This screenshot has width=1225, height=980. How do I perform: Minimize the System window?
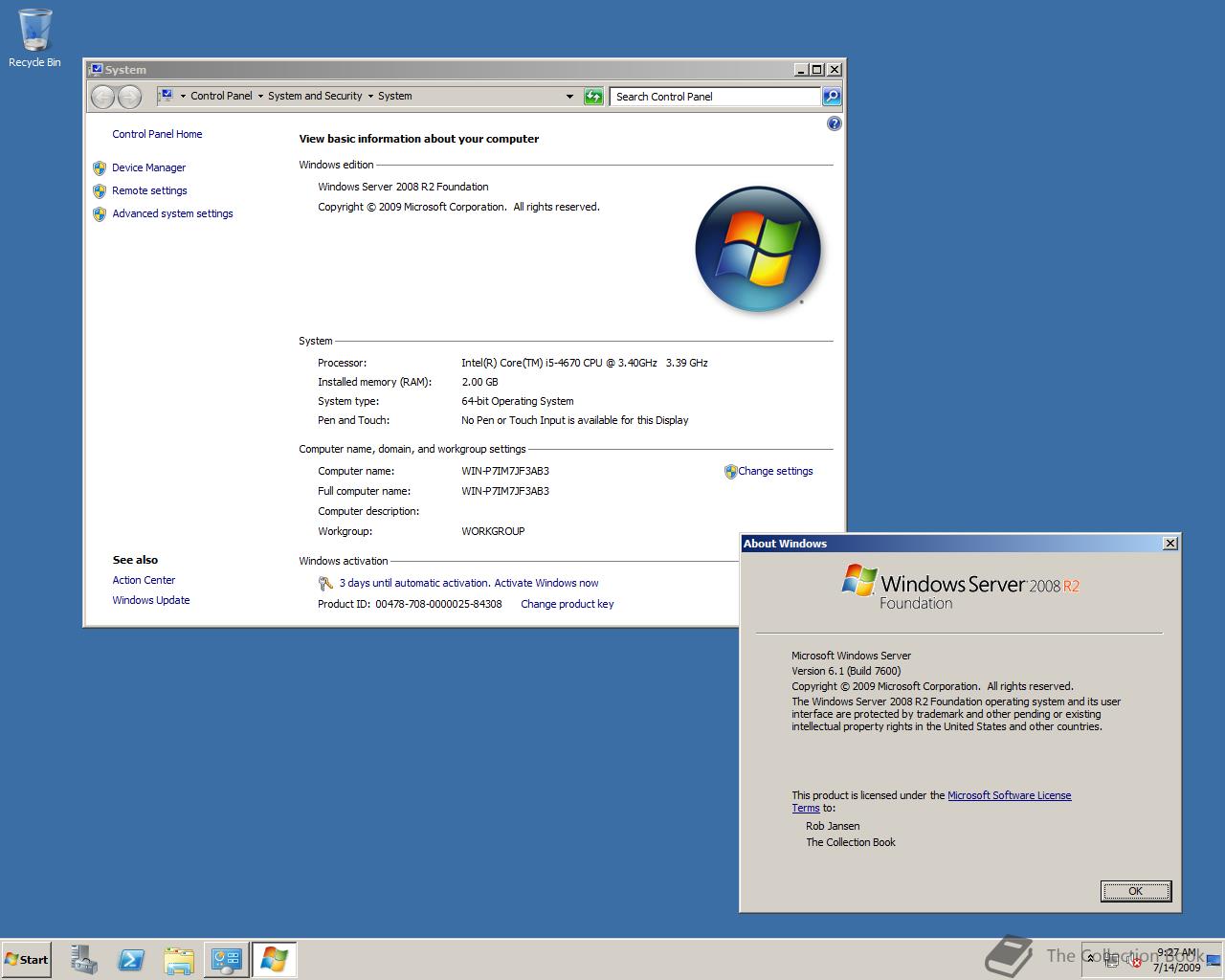pyautogui.click(x=801, y=69)
